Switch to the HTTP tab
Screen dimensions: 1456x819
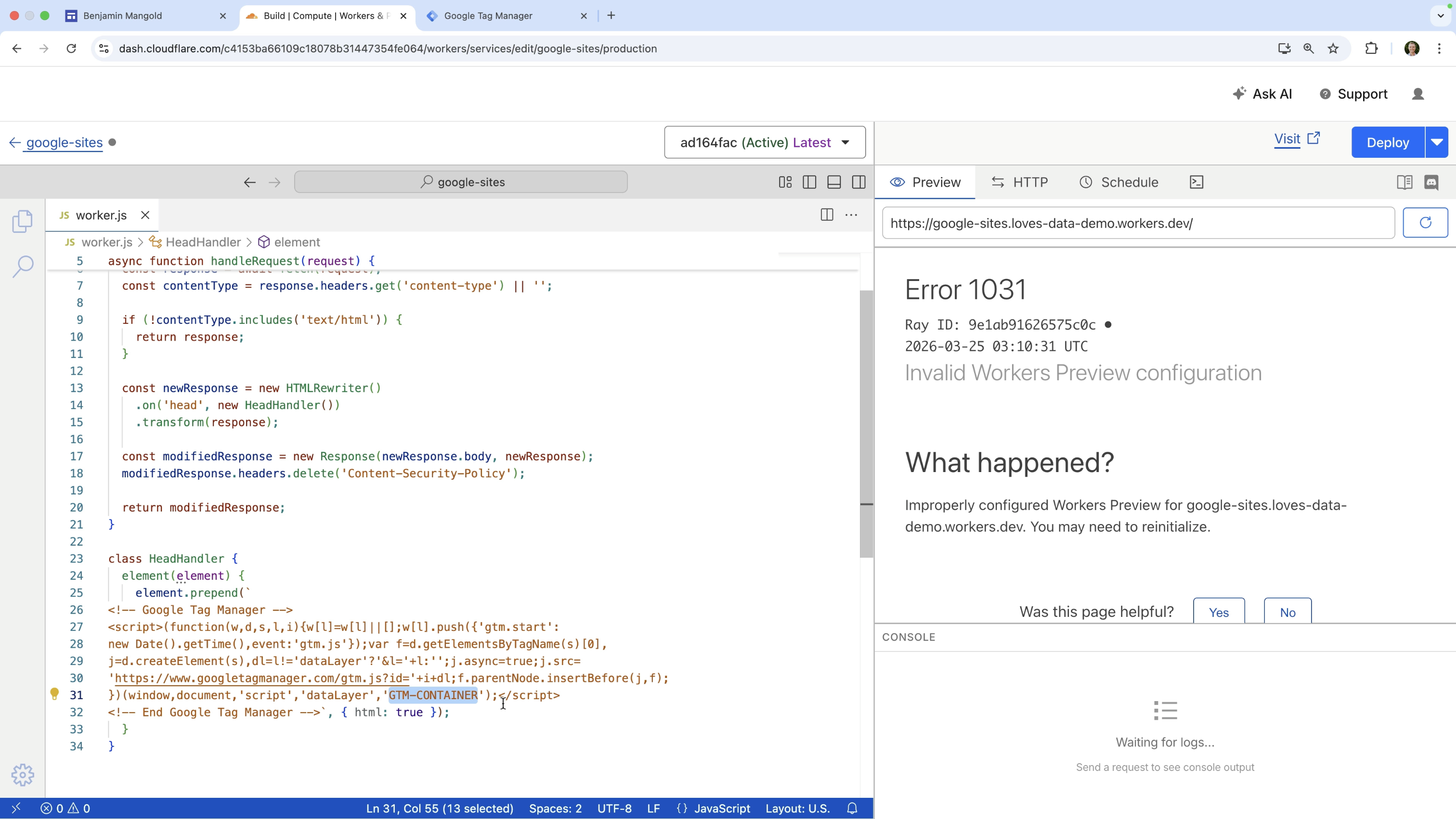click(x=1020, y=182)
